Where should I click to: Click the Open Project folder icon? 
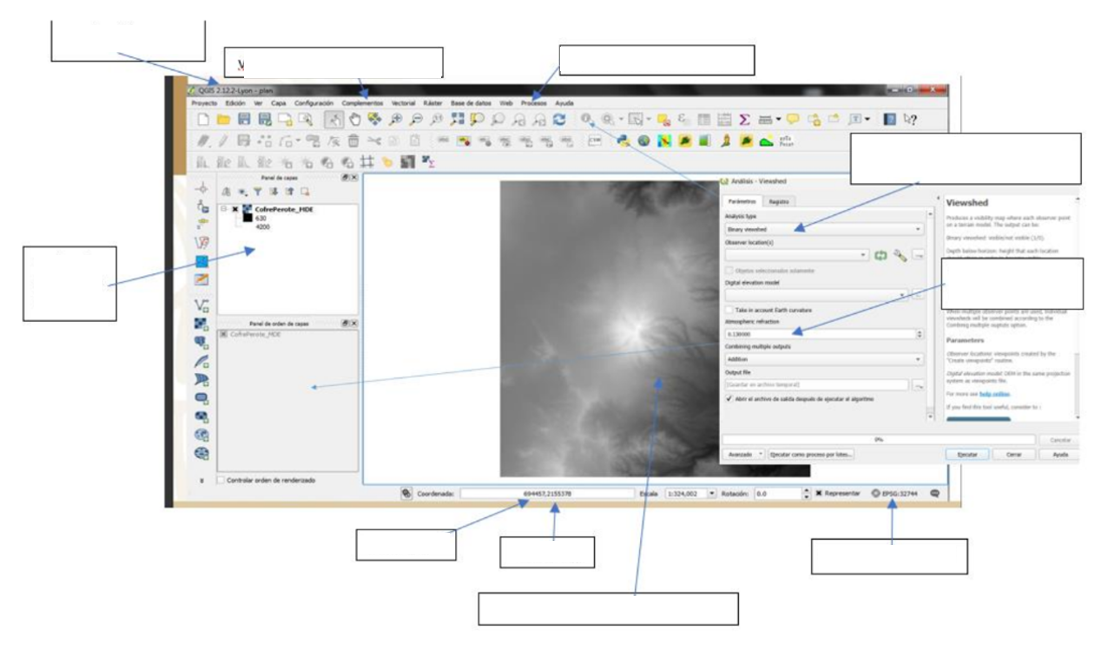(x=223, y=119)
